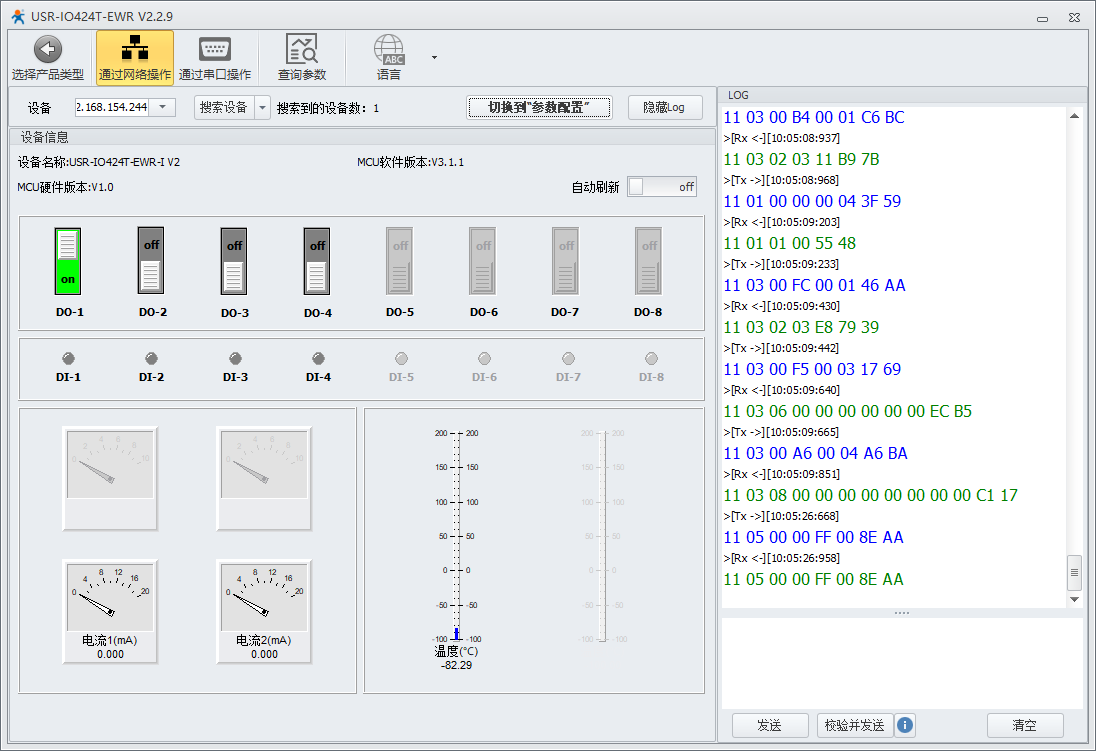Click the log panel splitter dots handle

click(902, 613)
